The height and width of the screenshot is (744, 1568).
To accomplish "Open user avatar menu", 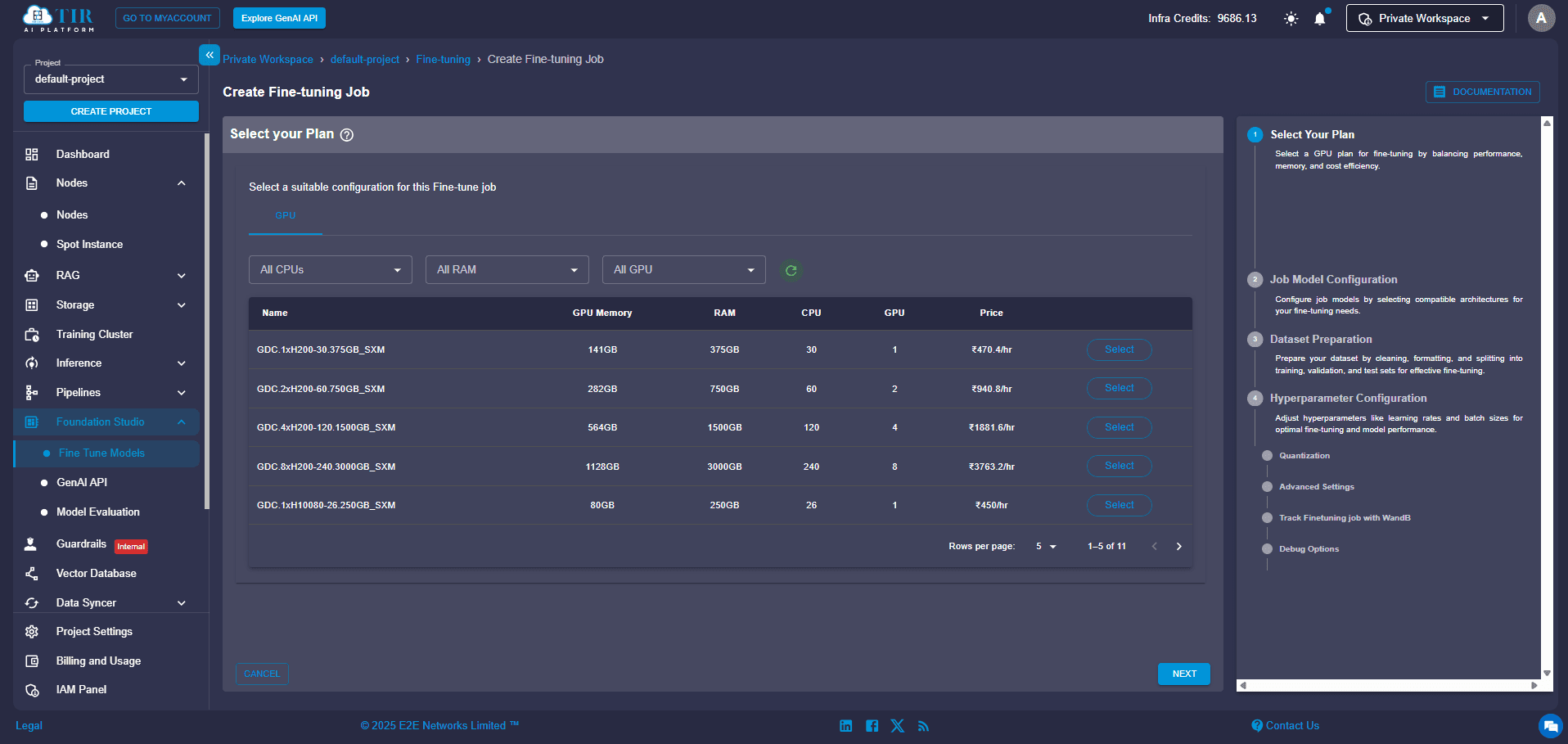I will click(x=1541, y=18).
